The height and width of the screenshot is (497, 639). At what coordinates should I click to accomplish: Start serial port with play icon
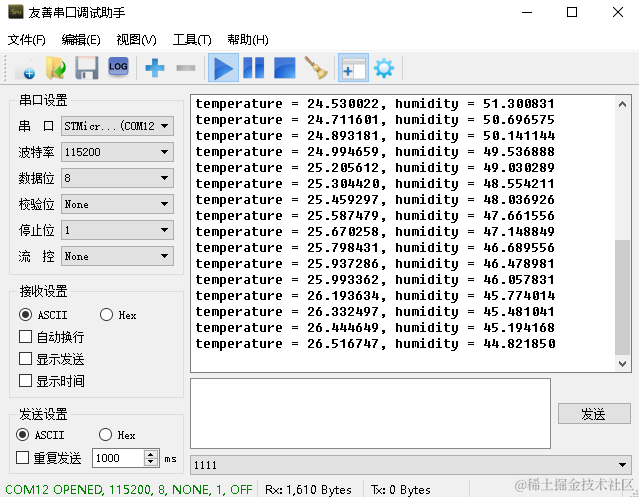tap(223, 68)
